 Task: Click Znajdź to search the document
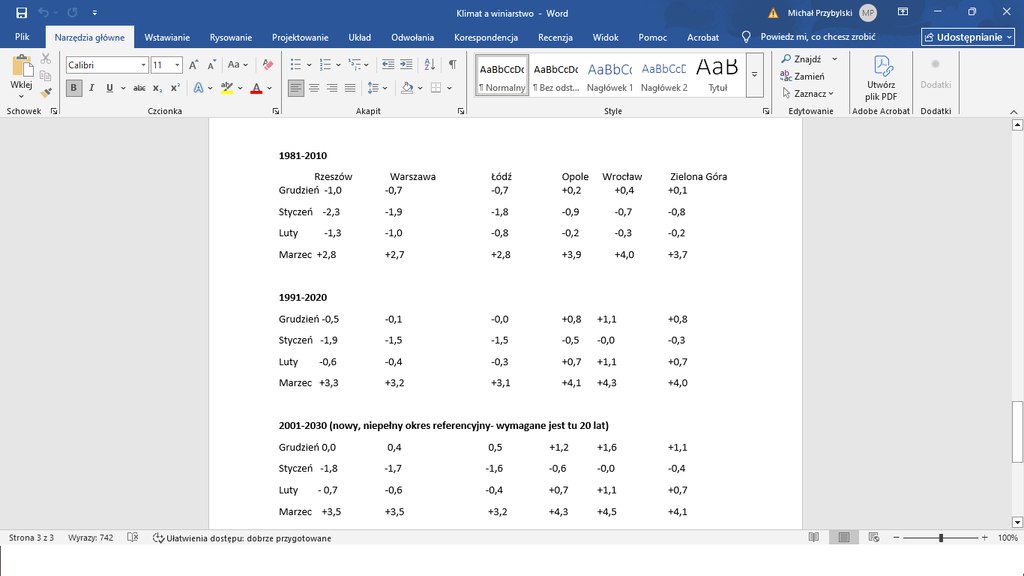[802, 59]
